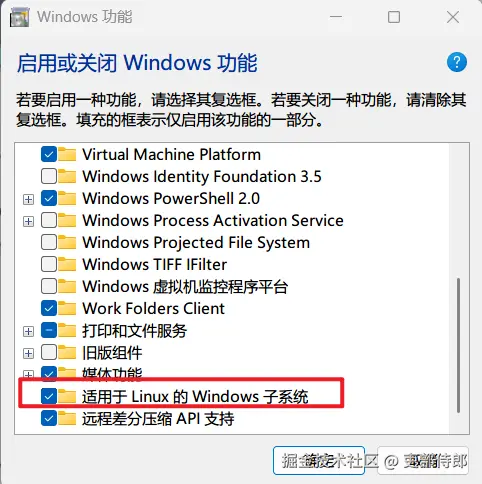Expand the Windows PowerShell 2.0 node
This screenshot has height=484, width=482.
(28, 199)
